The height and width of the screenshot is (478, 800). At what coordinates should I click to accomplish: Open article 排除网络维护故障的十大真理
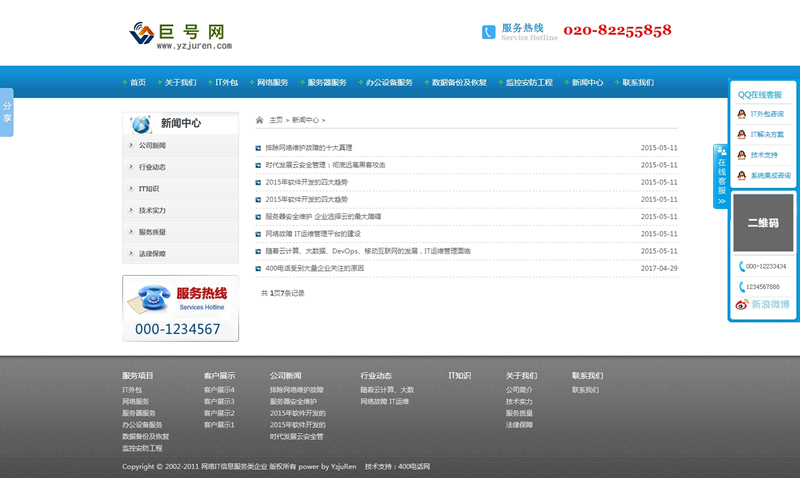[309, 148]
